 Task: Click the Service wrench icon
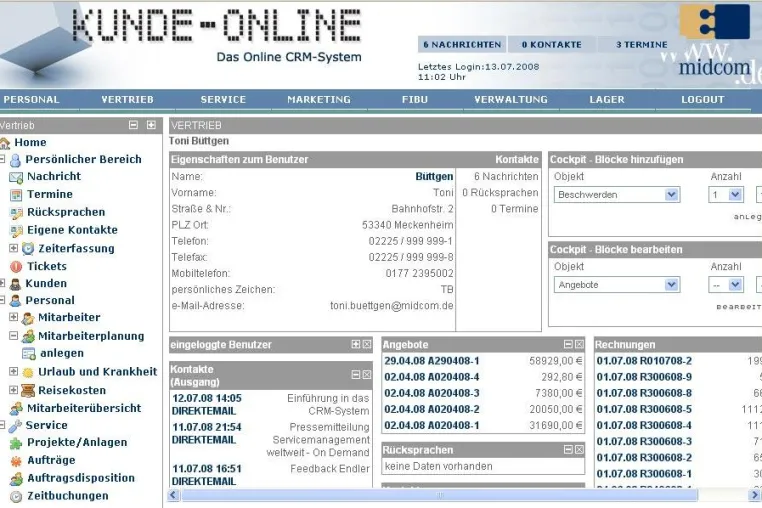(x=15, y=426)
